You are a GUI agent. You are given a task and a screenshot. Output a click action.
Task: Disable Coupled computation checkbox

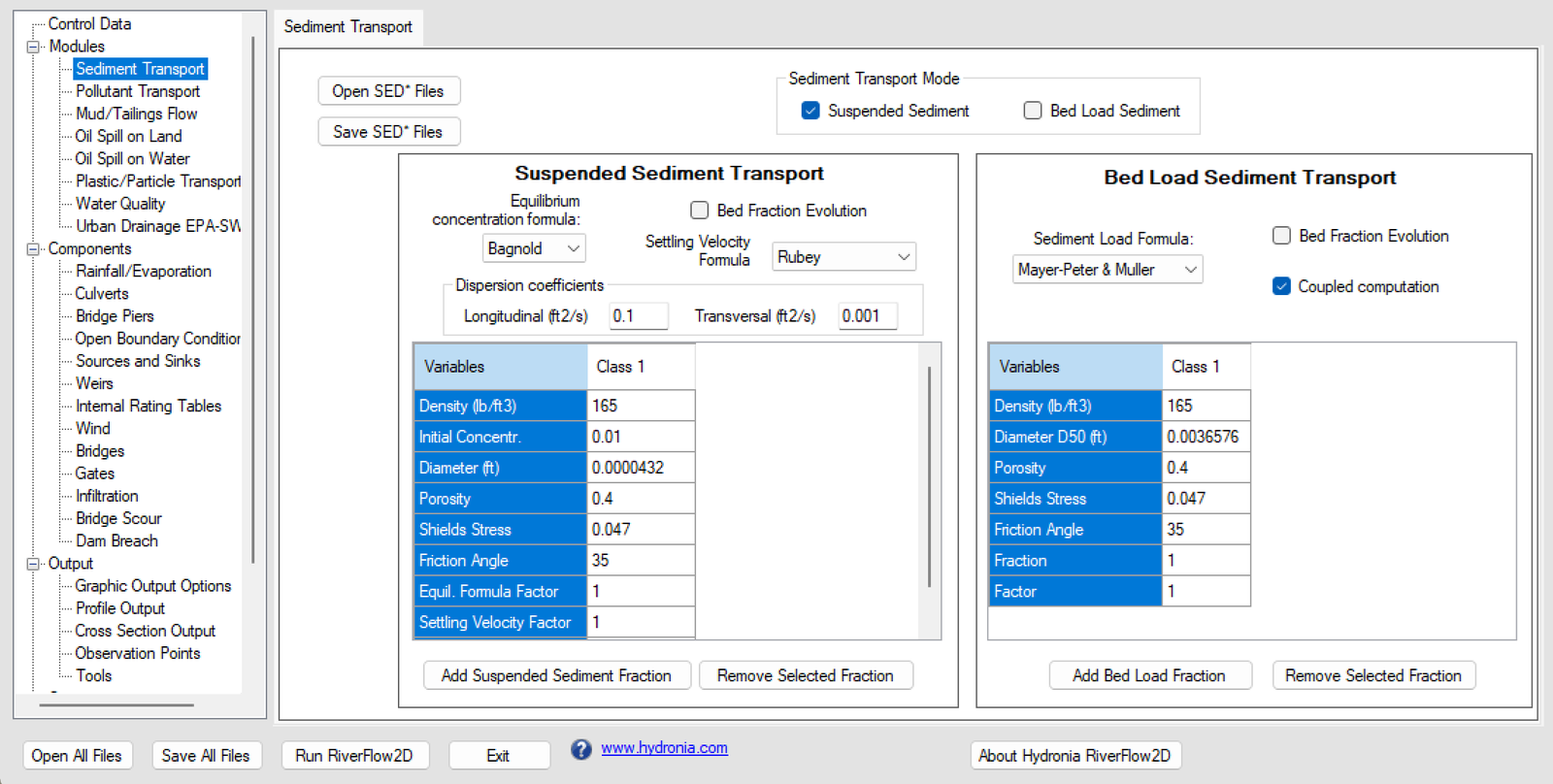[x=1281, y=286]
